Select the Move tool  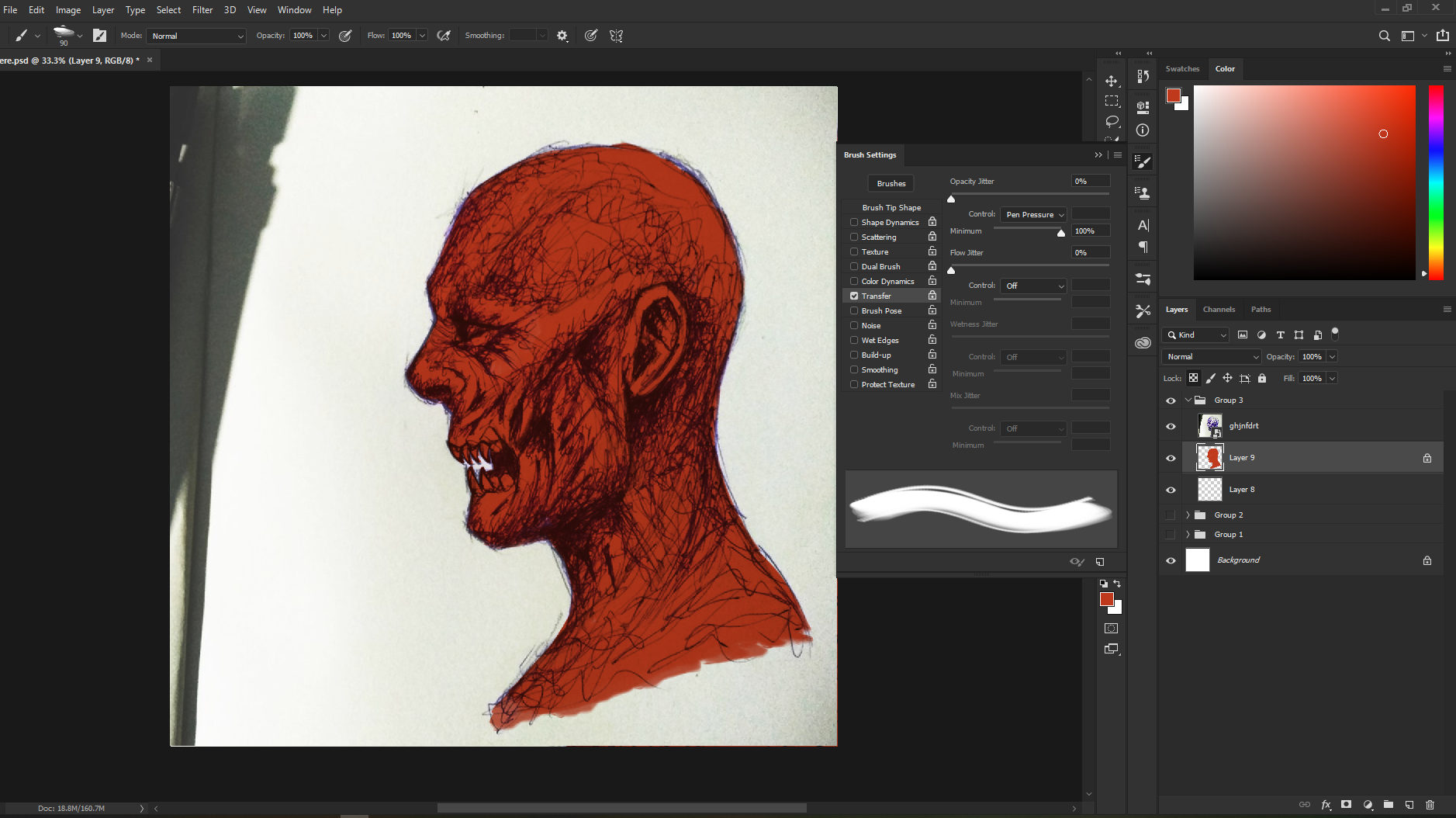[1112, 81]
